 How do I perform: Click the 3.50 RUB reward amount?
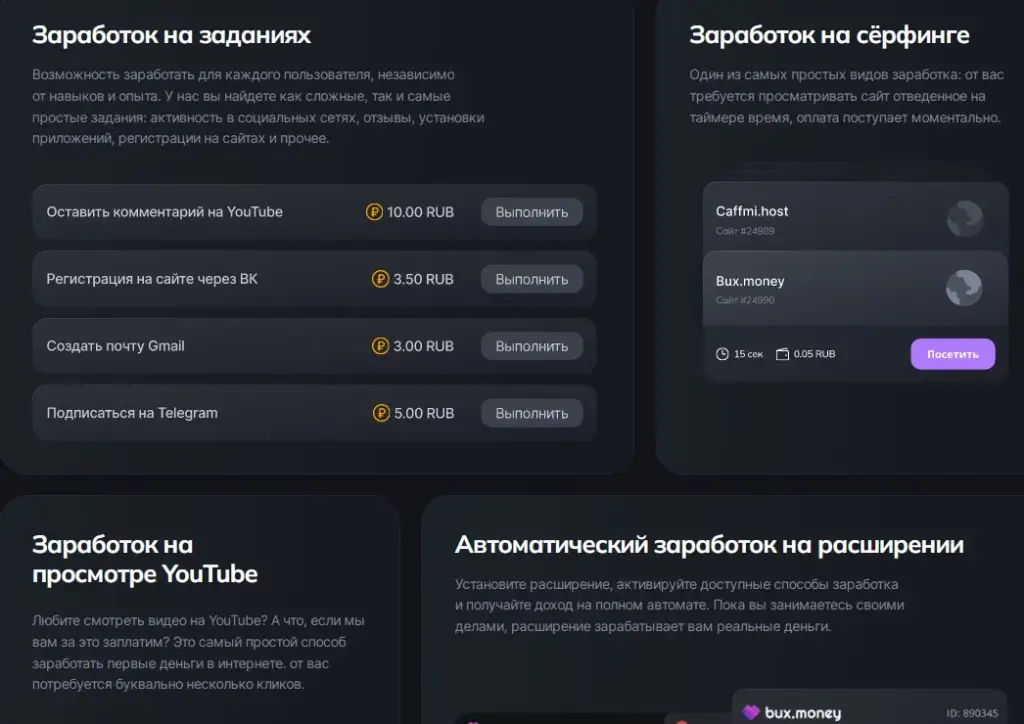423,279
